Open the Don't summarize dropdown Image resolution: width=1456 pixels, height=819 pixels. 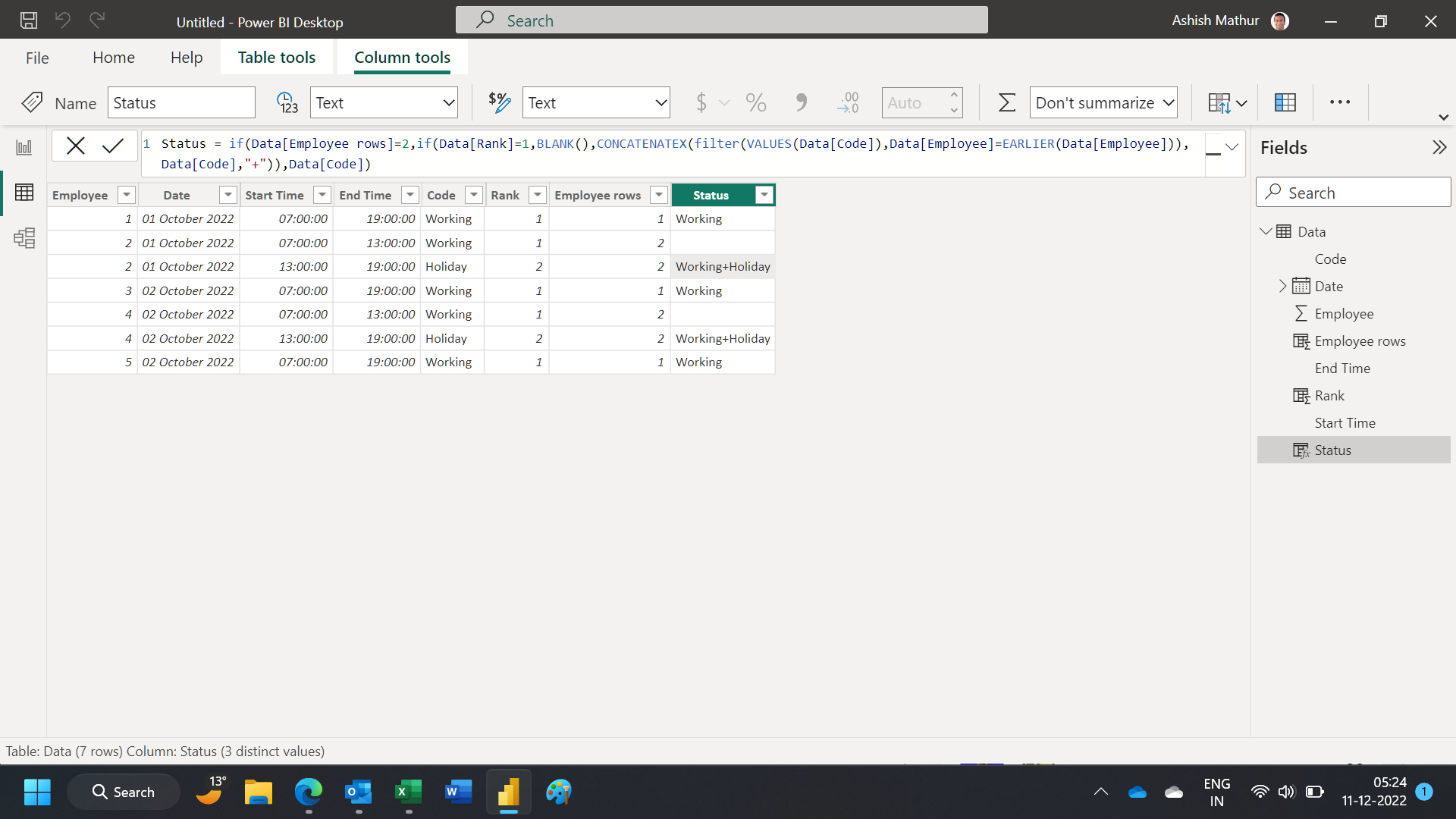1103,102
